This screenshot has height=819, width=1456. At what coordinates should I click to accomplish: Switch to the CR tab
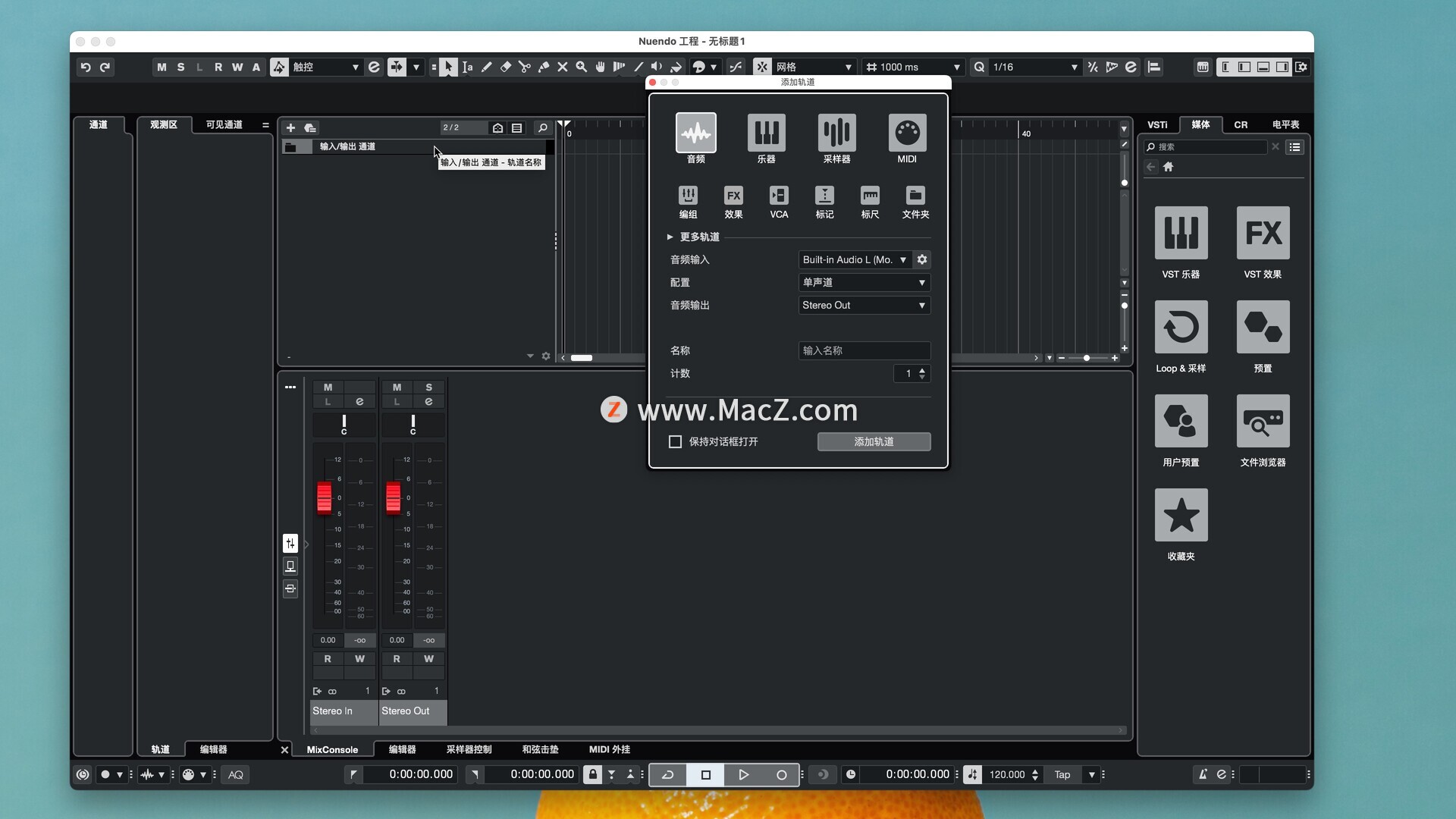[1241, 124]
